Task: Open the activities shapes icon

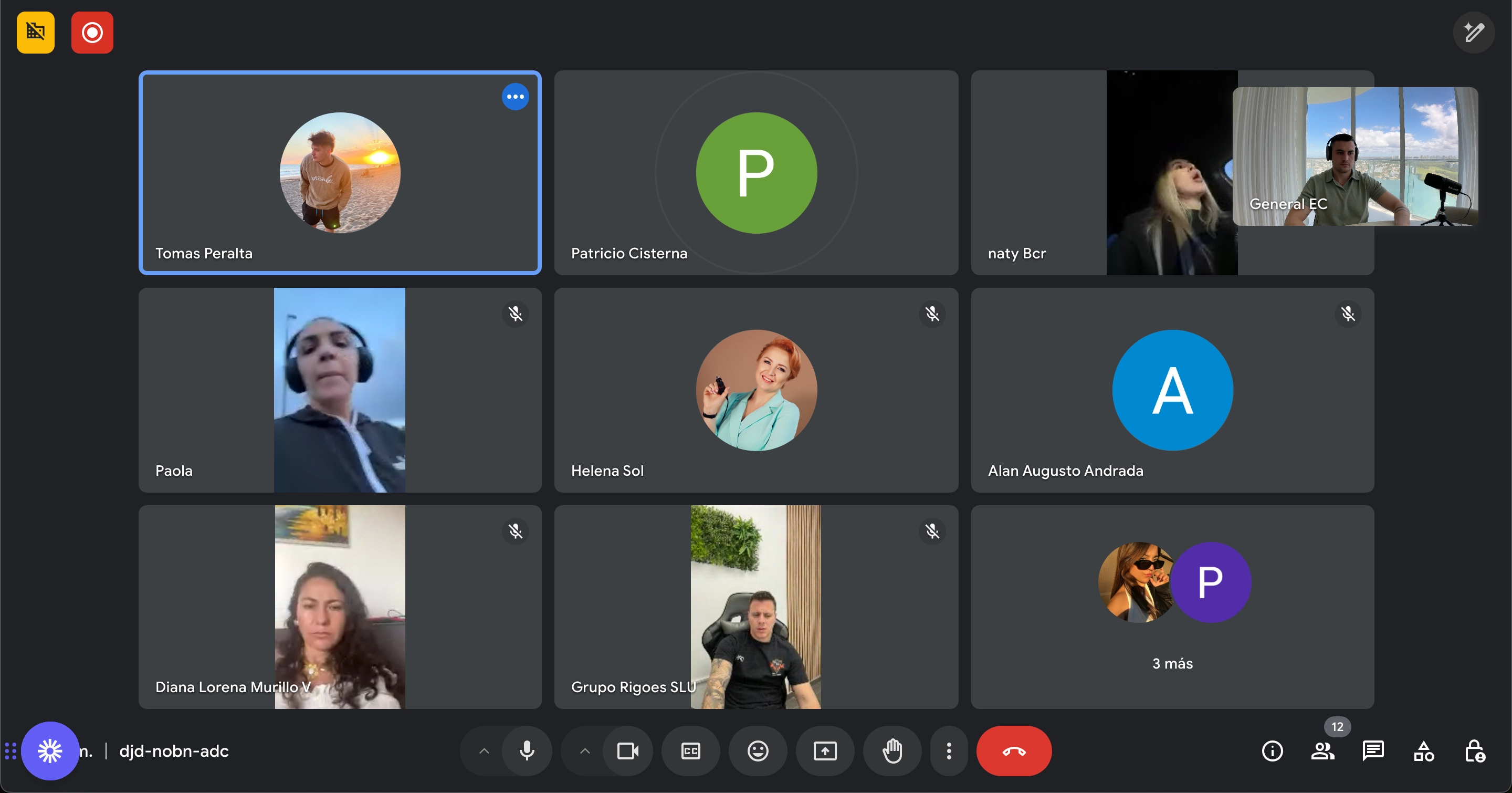Action: pos(1424,751)
